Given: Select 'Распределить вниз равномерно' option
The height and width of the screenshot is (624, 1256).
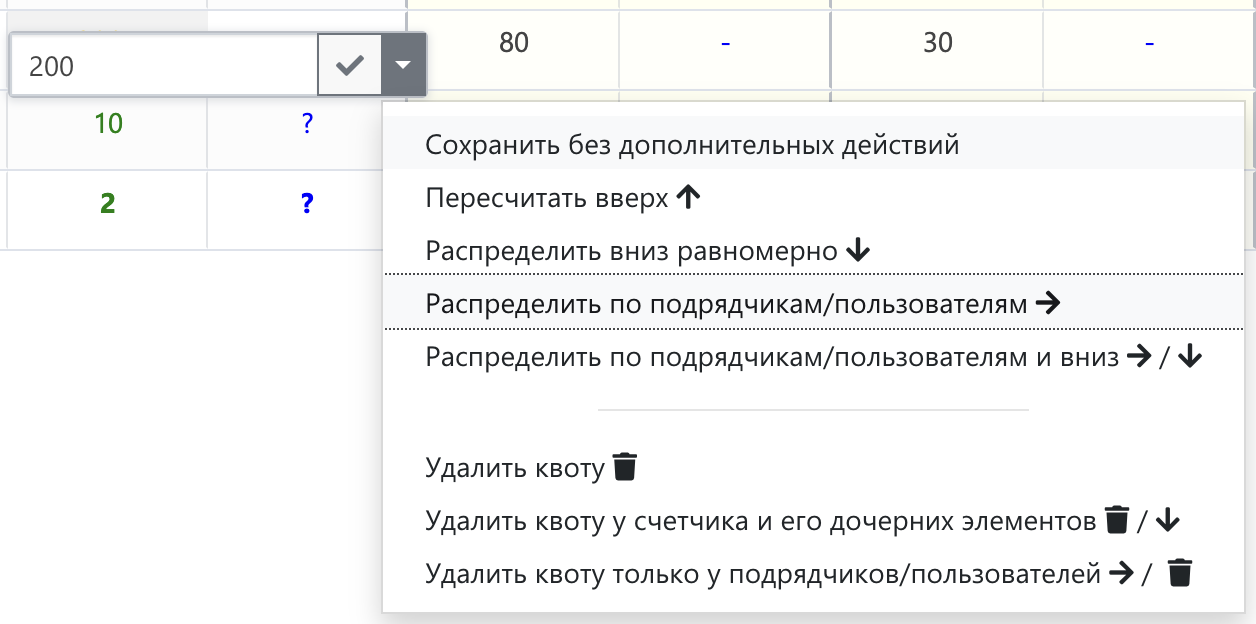Looking at the screenshot, I should [814, 251].
